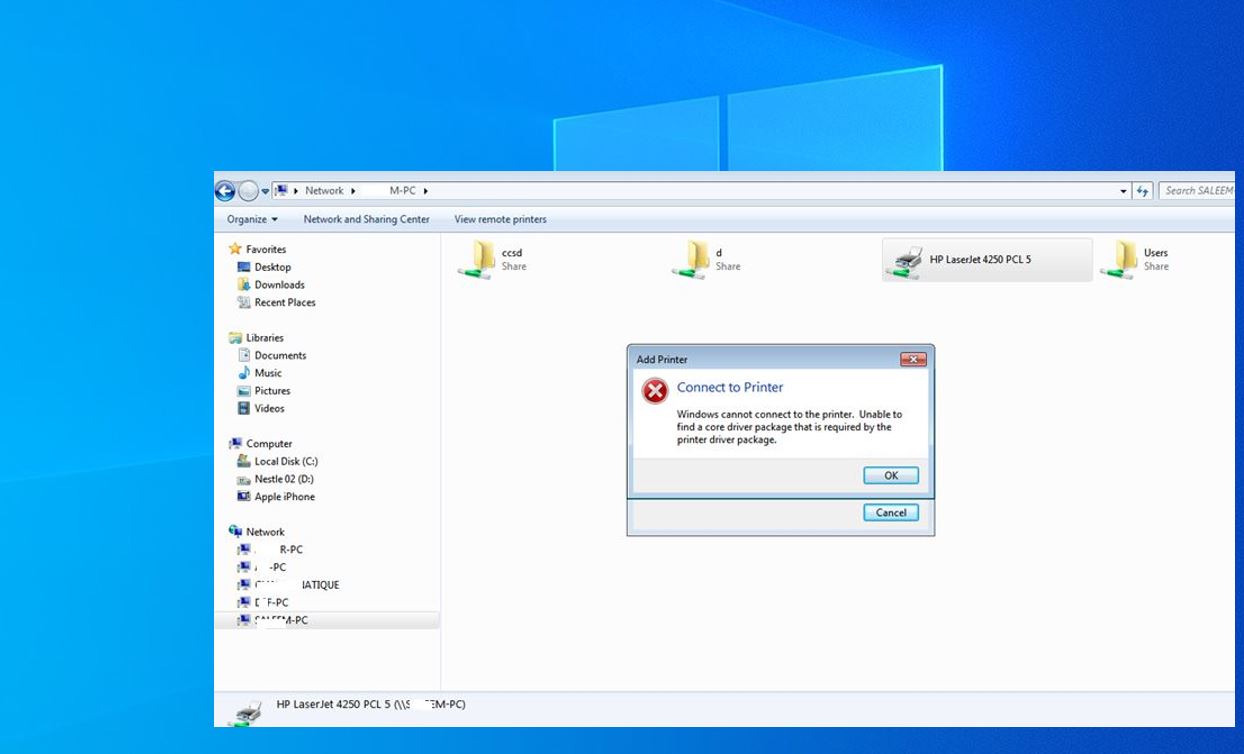The height and width of the screenshot is (754, 1244).
Task: Select Pictures in the Libraries section
Action: pos(270,390)
